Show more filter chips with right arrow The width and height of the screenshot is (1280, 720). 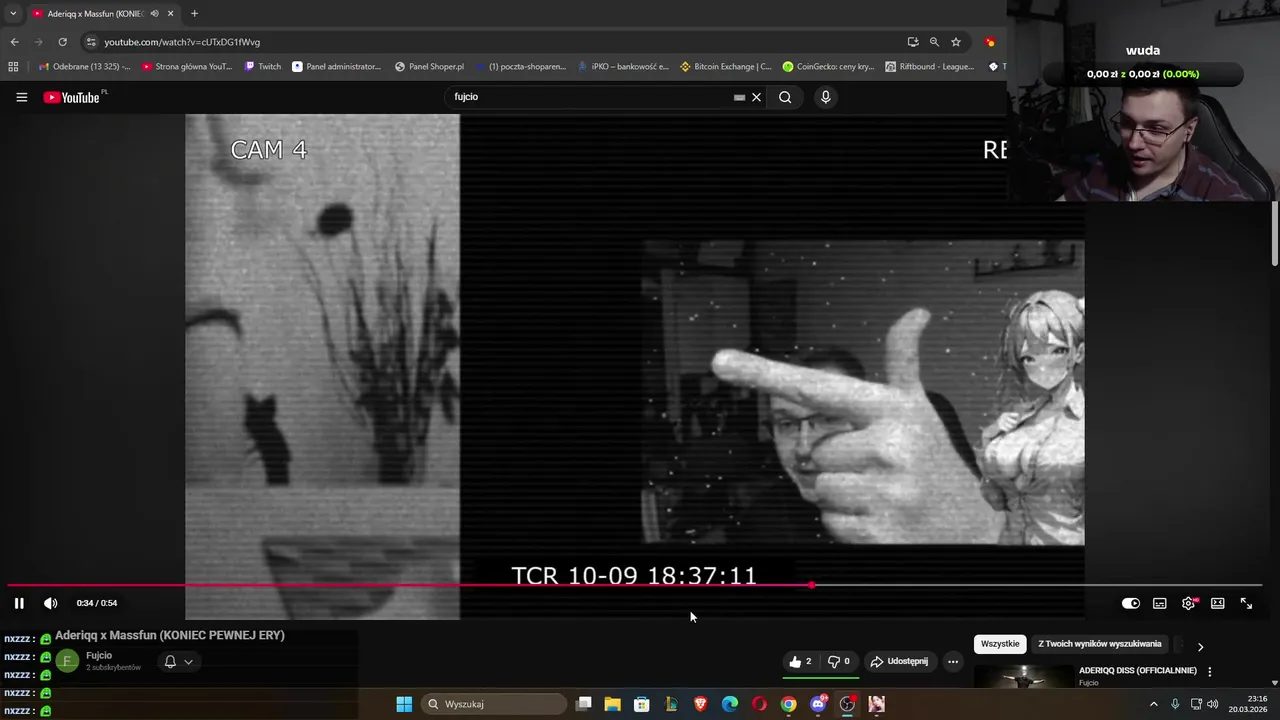(x=1201, y=646)
